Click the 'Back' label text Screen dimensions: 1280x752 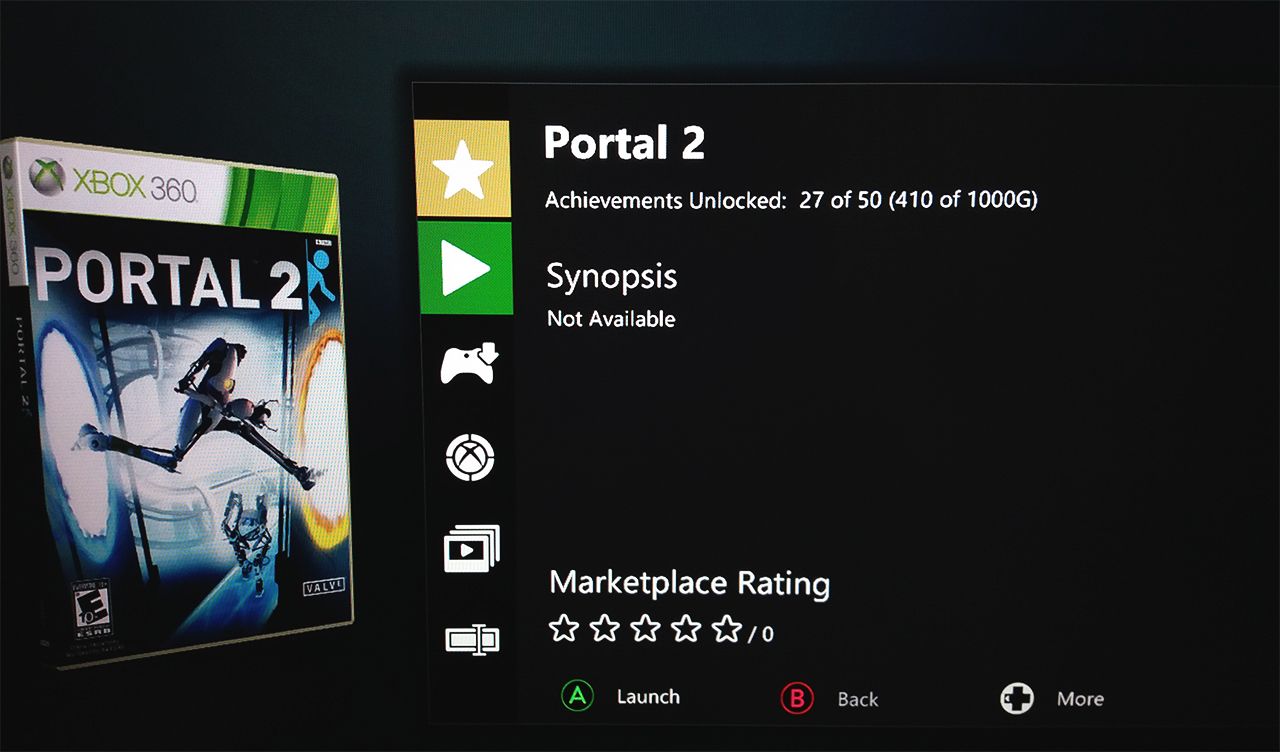click(x=858, y=700)
